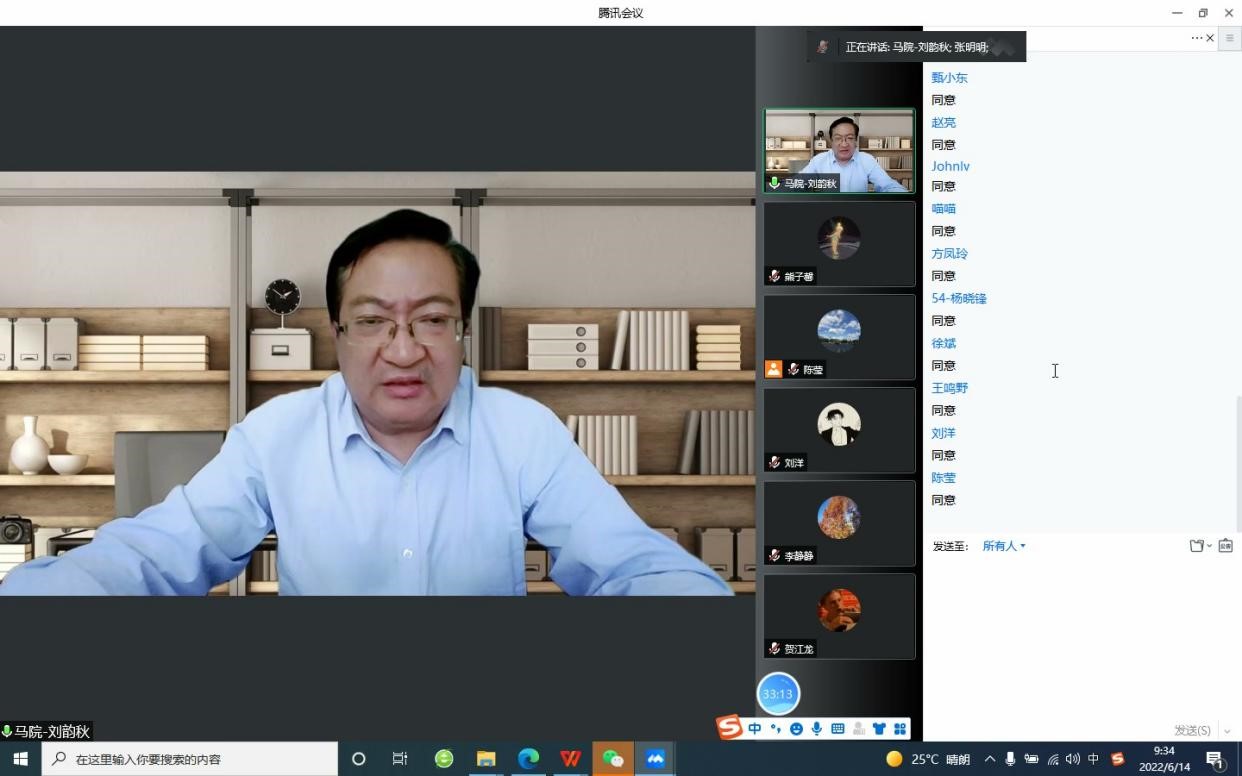
Task: Open the Sogou emoji face icon
Action: coord(796,729)
